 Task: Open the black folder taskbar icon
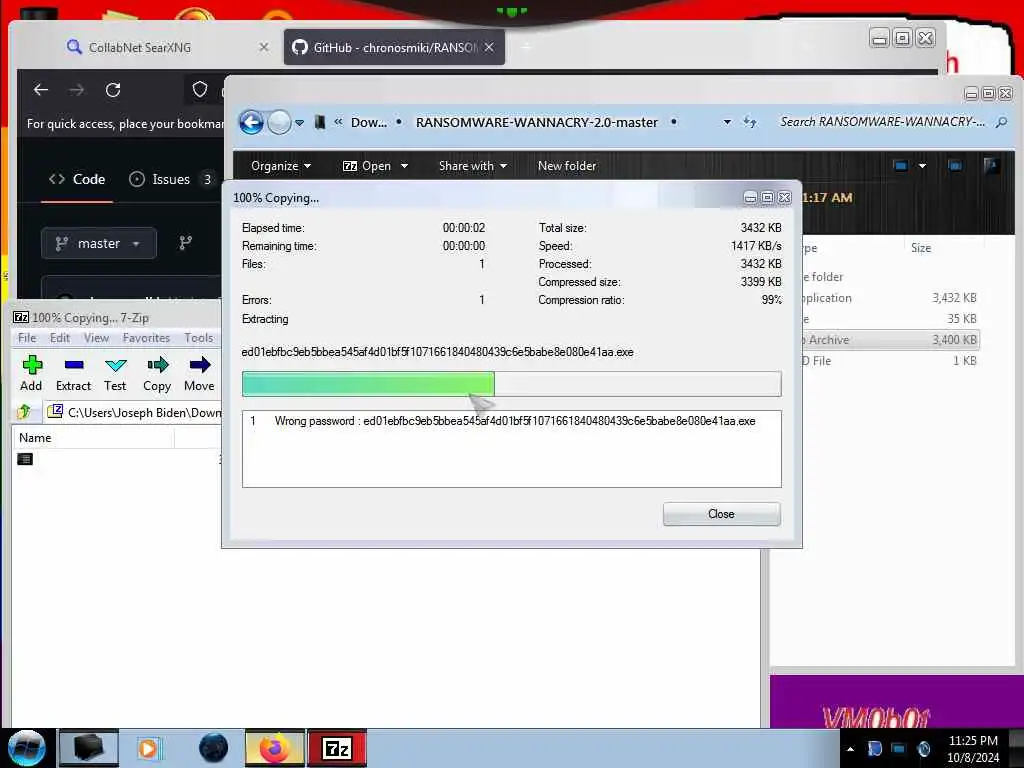[89, 748]
